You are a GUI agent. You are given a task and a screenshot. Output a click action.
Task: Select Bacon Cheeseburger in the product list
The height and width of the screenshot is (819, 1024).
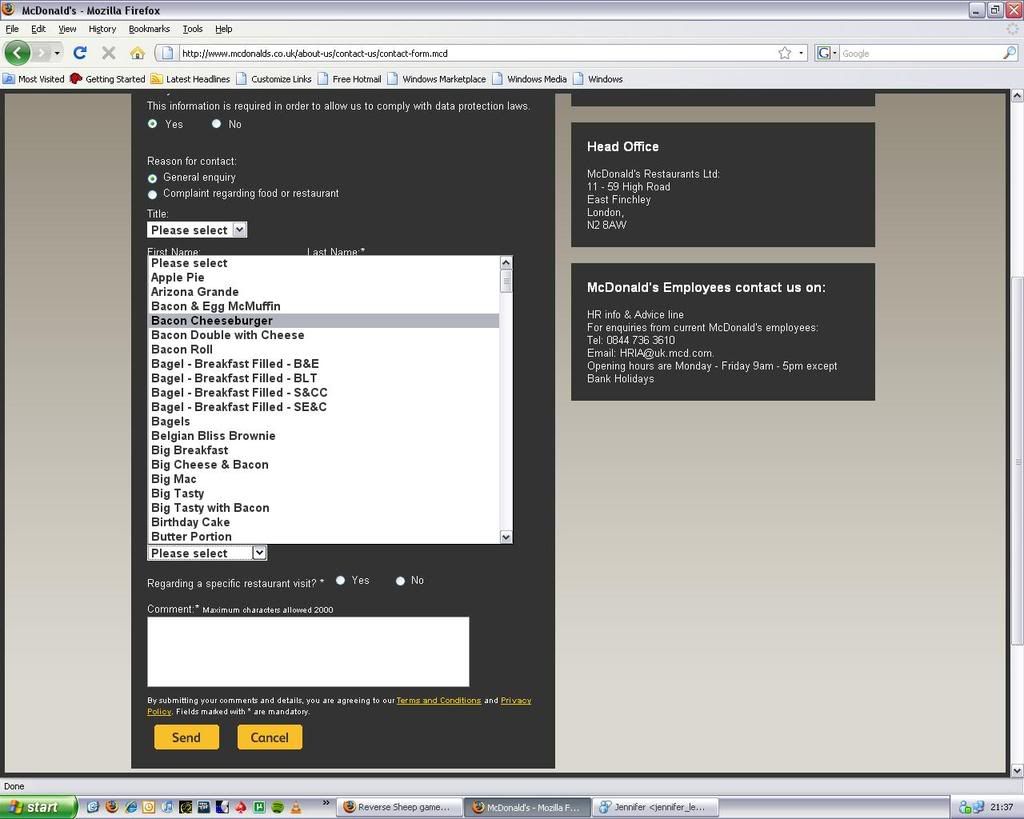click(x=323, y=321)
